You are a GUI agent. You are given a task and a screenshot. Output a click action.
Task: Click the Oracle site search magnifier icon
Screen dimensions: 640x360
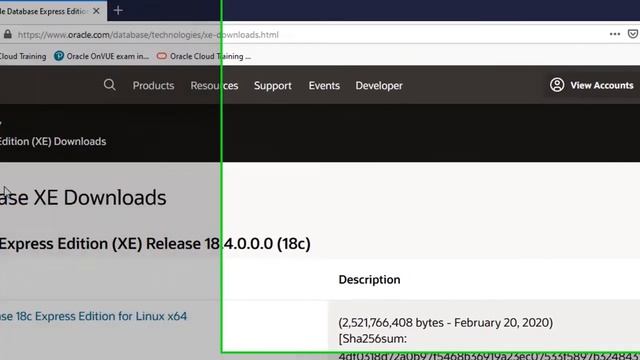tap(109, 85)
